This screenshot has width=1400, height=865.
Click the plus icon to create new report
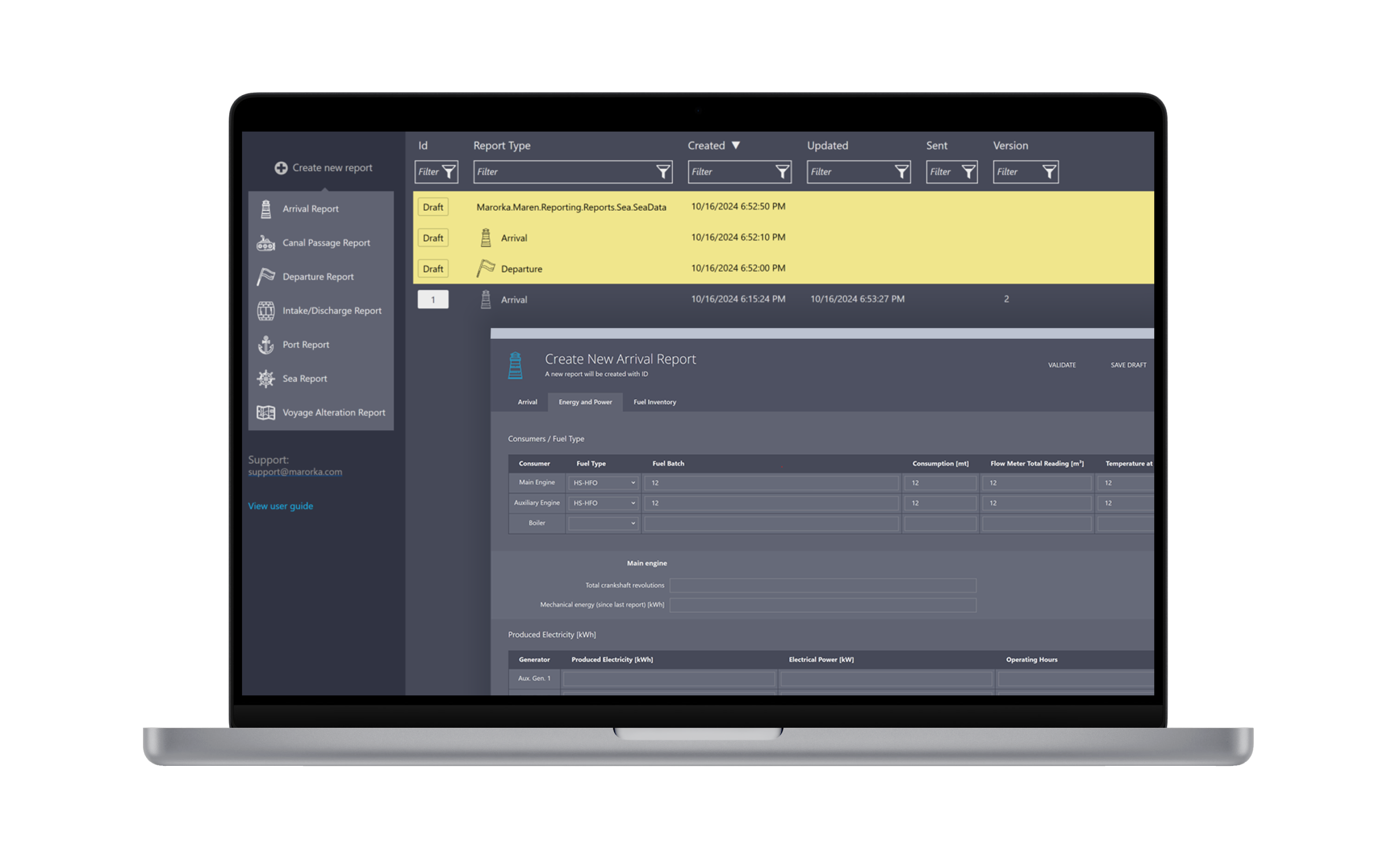[x=281, y=168]
